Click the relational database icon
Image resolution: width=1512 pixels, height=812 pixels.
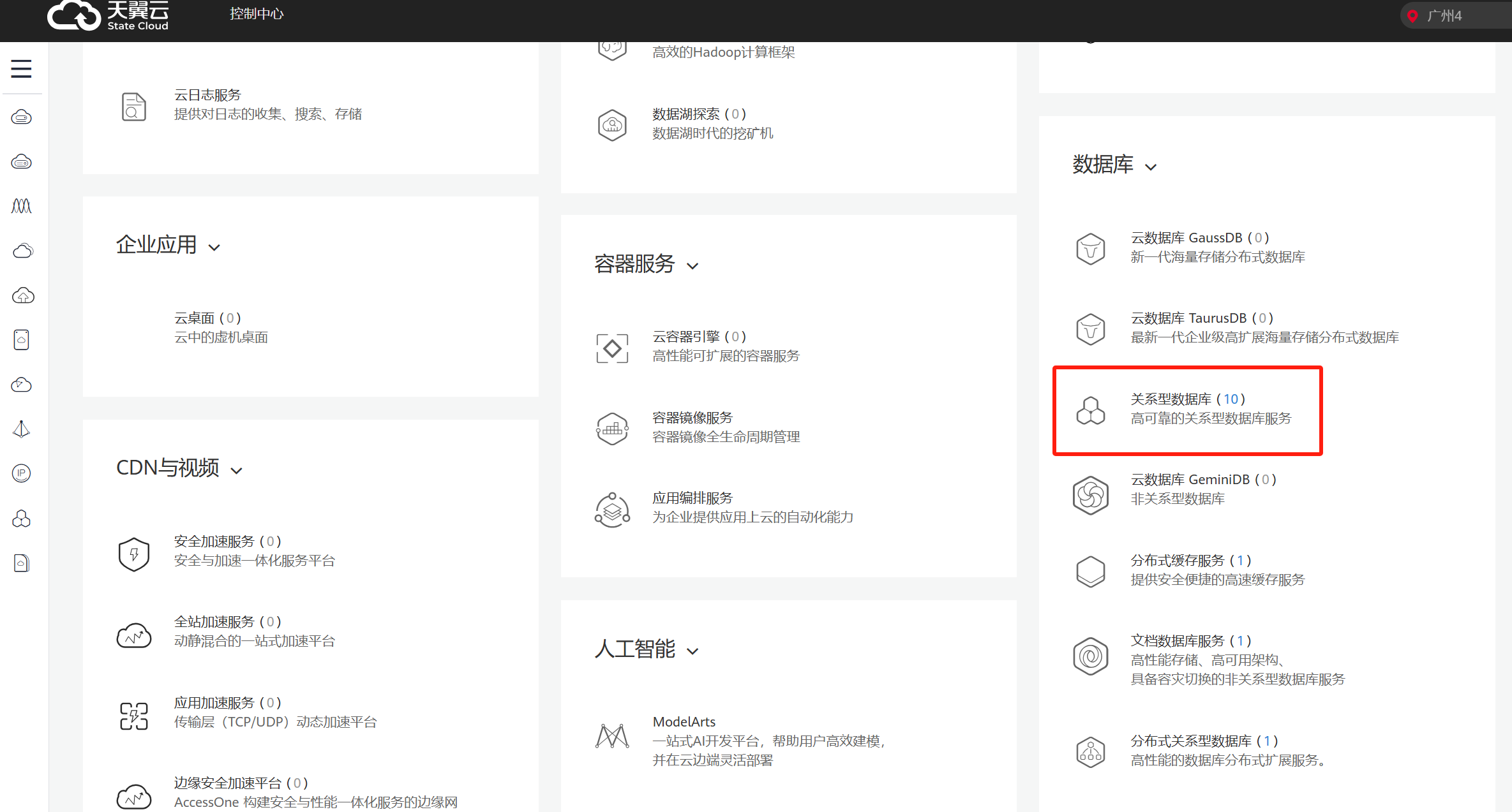1090,410
